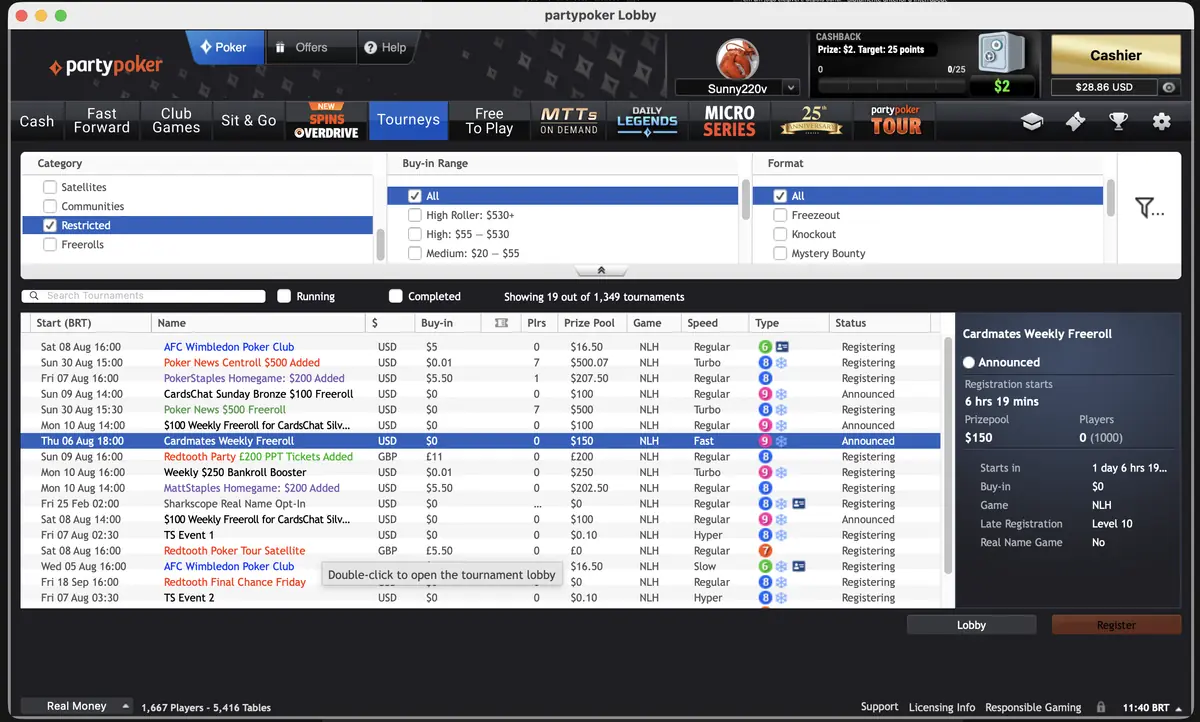The height and width of the screenshot is (722, 1200).
Task: Sort by the Prize Pool column header
Action: tap(594, 323)
